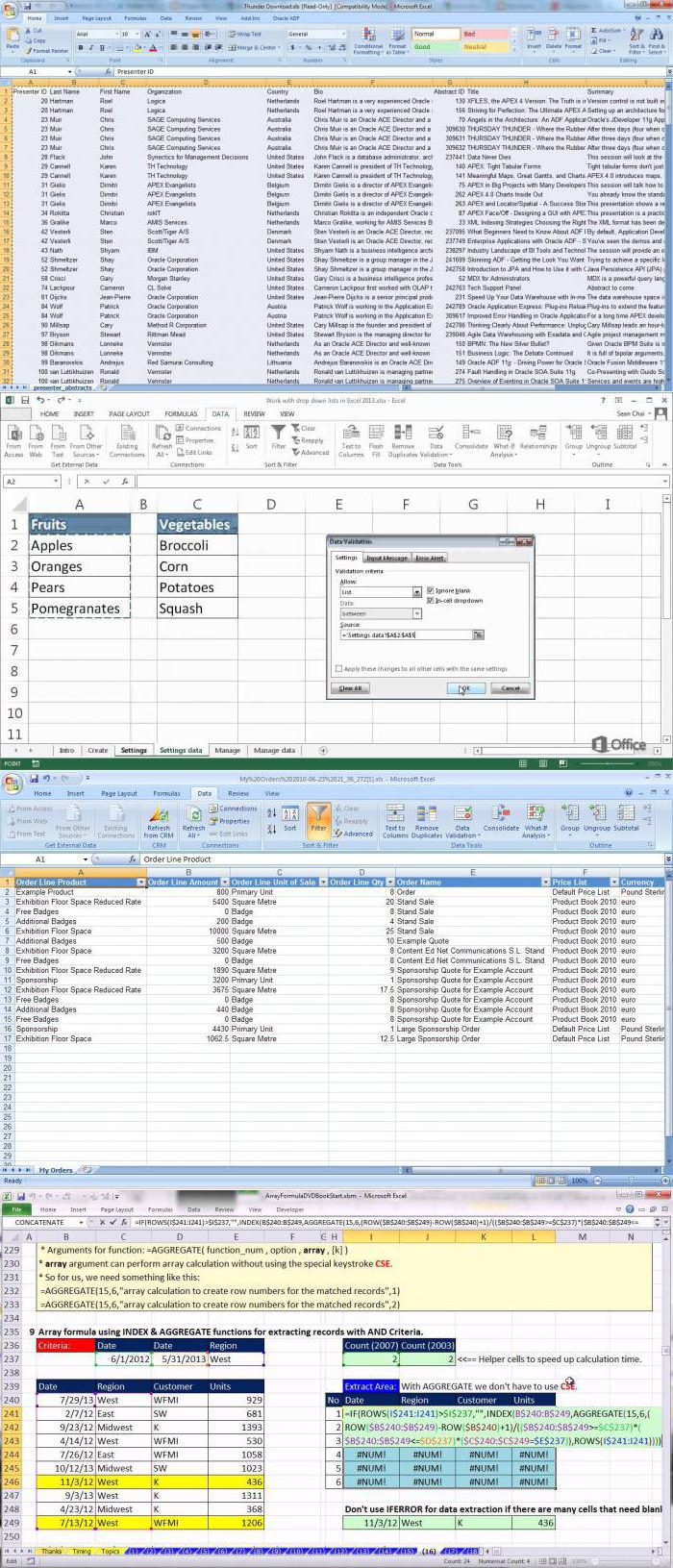Open number format General dropdown in Thunder Download window
673x1568 pixels.
(342, 34)
